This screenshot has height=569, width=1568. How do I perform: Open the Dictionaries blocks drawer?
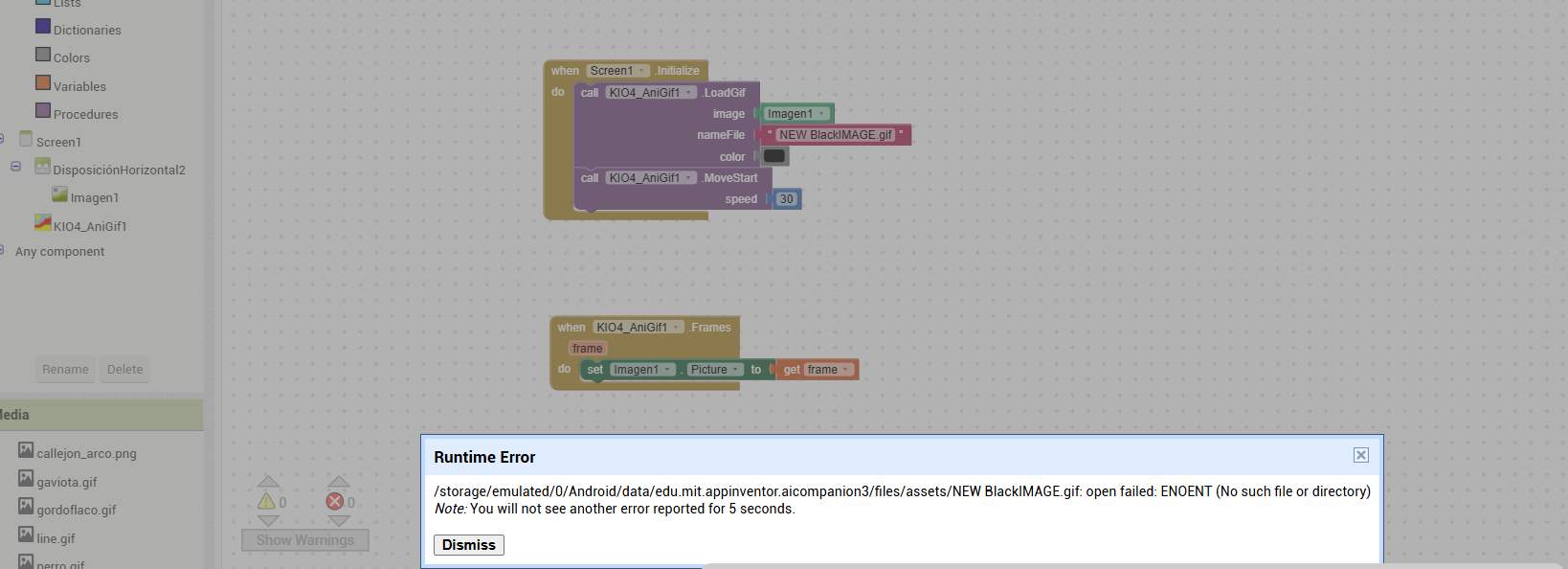point(86,30)
